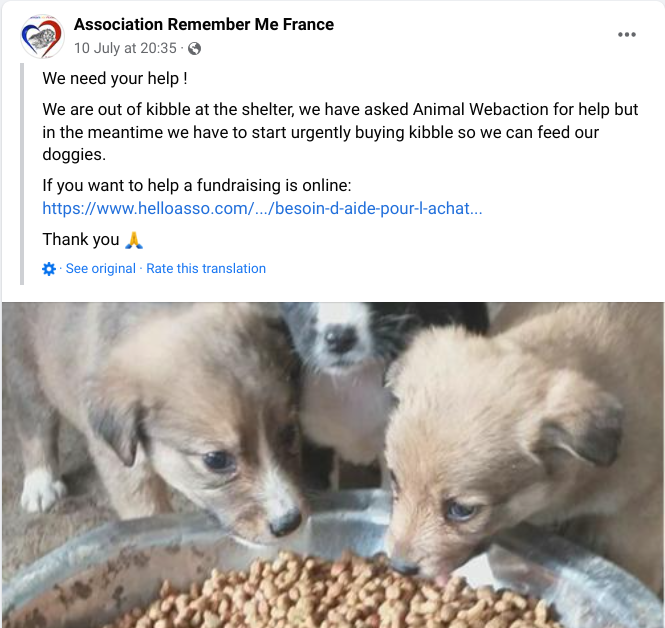Click the "If you want to help" line

click(x=197, y=185)
